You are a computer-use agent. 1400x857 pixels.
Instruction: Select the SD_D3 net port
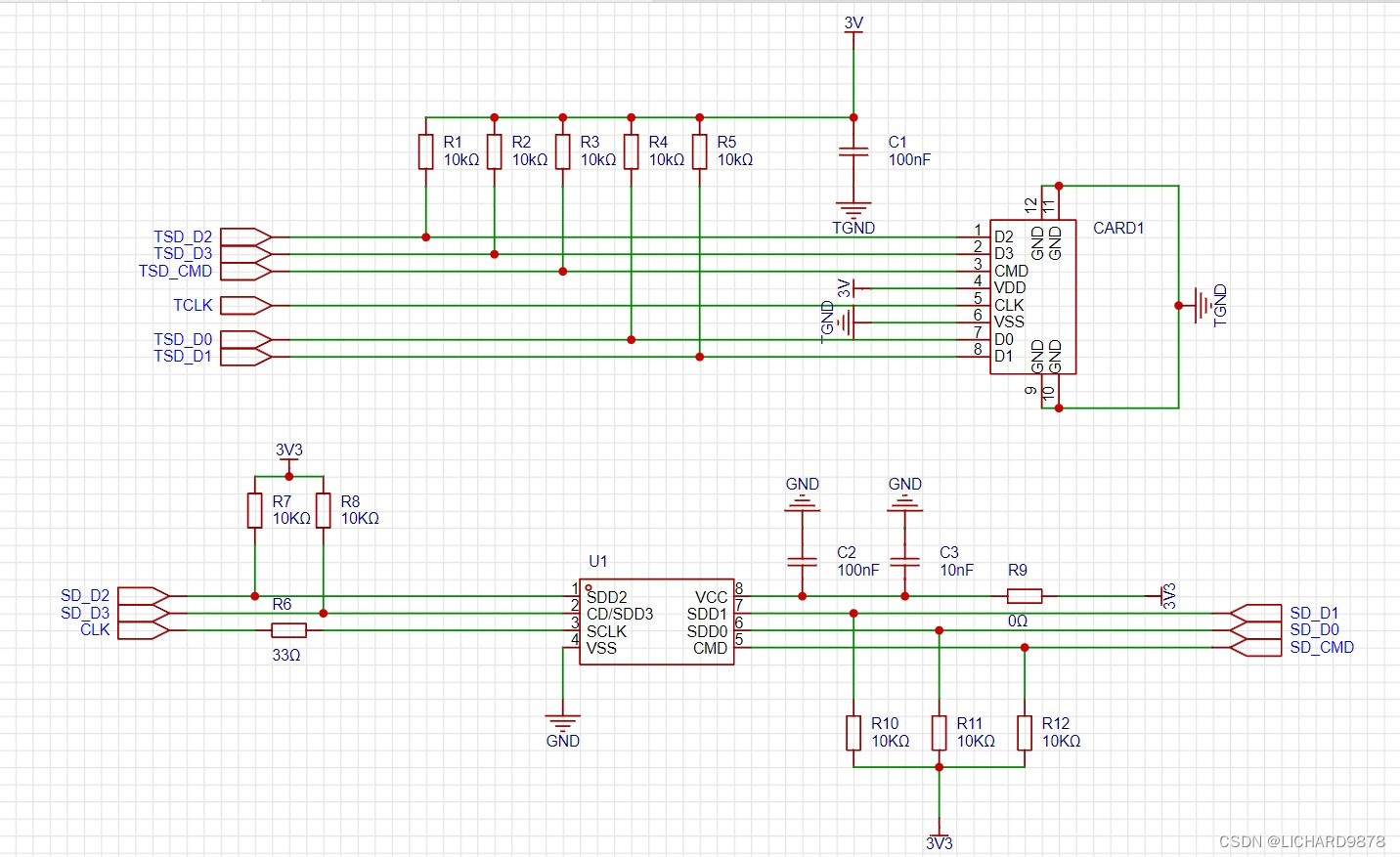tap(144, 613)
